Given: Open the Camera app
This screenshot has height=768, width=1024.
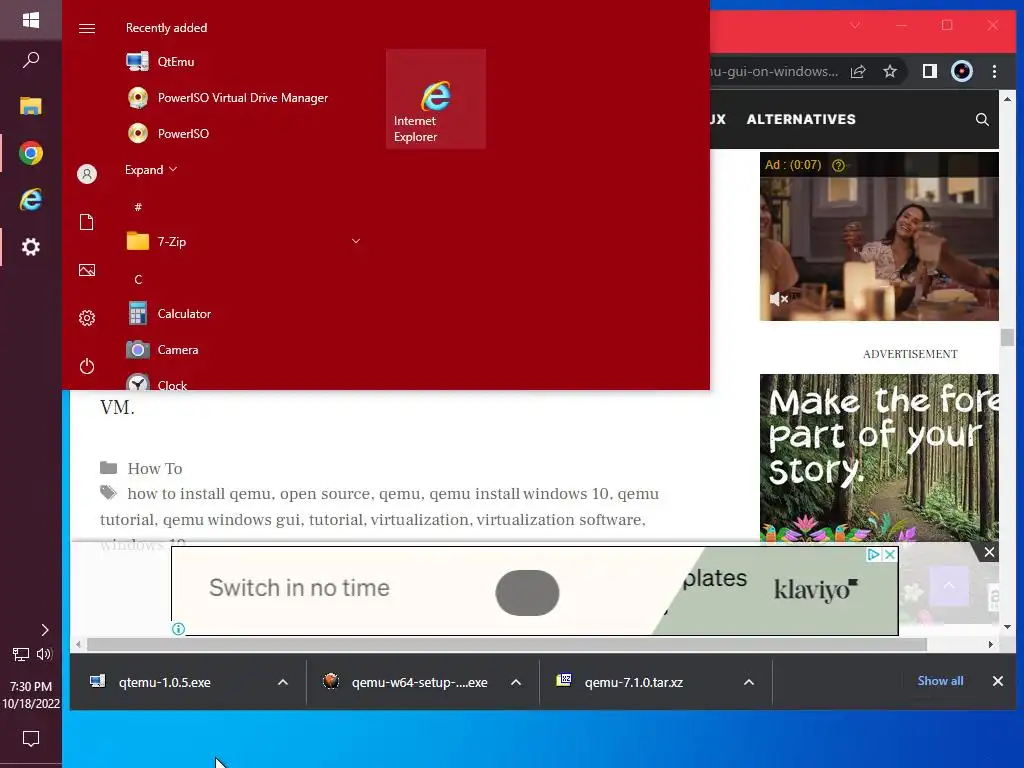Looking at the screenshot, I should 242,349.
